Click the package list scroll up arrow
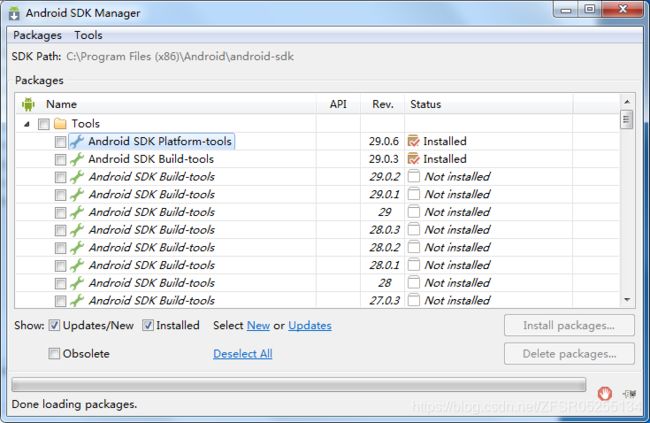The width and height of the screenshot is (650, 423). pos(627,102)
